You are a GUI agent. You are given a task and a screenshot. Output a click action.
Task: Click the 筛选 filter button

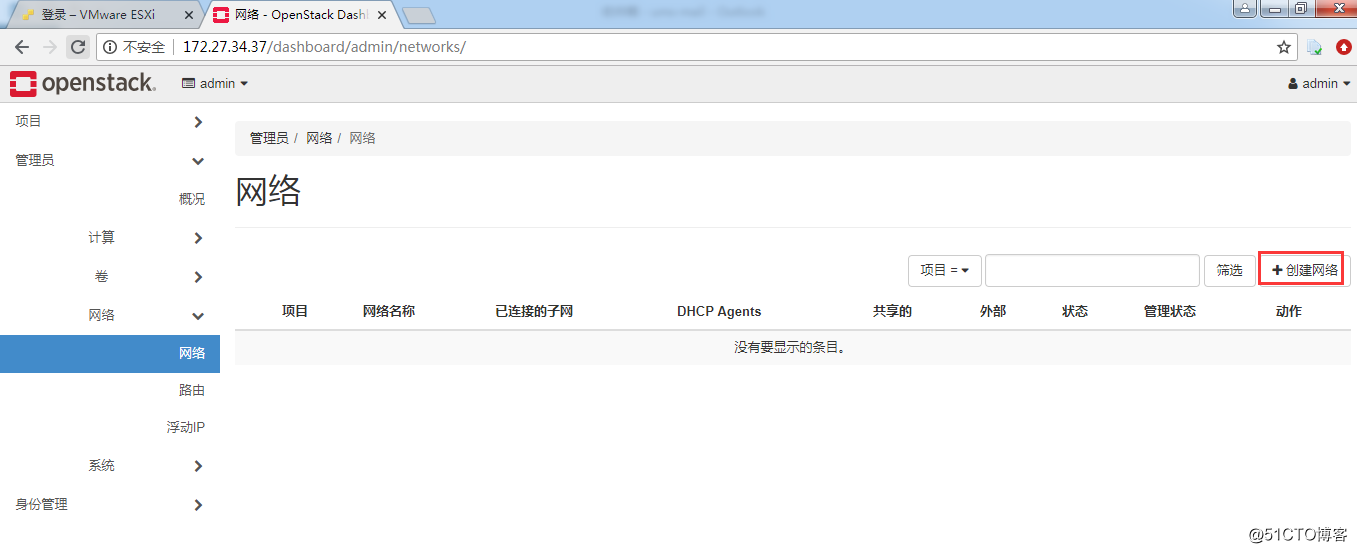[1230, 270]
